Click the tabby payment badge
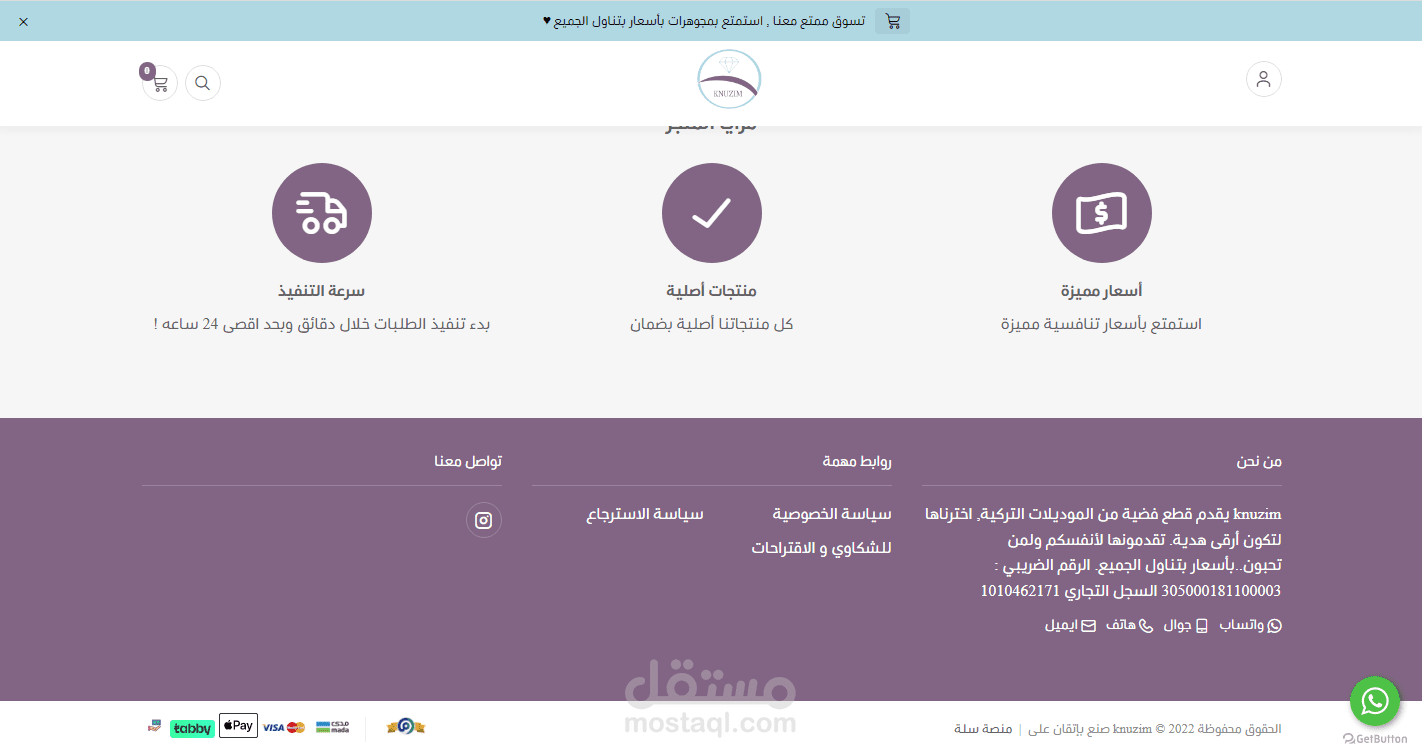Screen dimensions: 1422x753 [191, 728]
